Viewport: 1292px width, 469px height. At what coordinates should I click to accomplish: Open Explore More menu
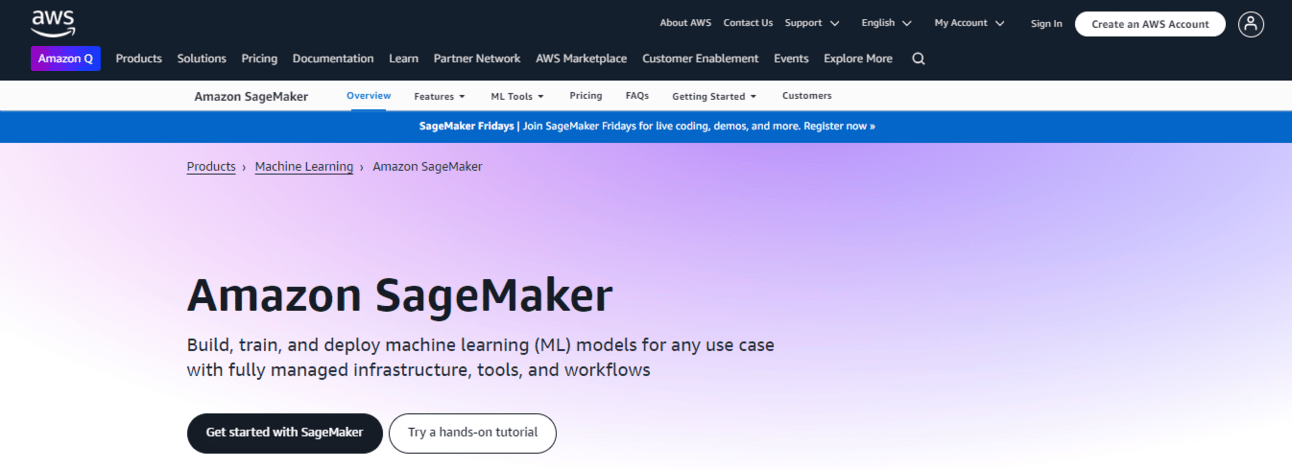(858, 59)
